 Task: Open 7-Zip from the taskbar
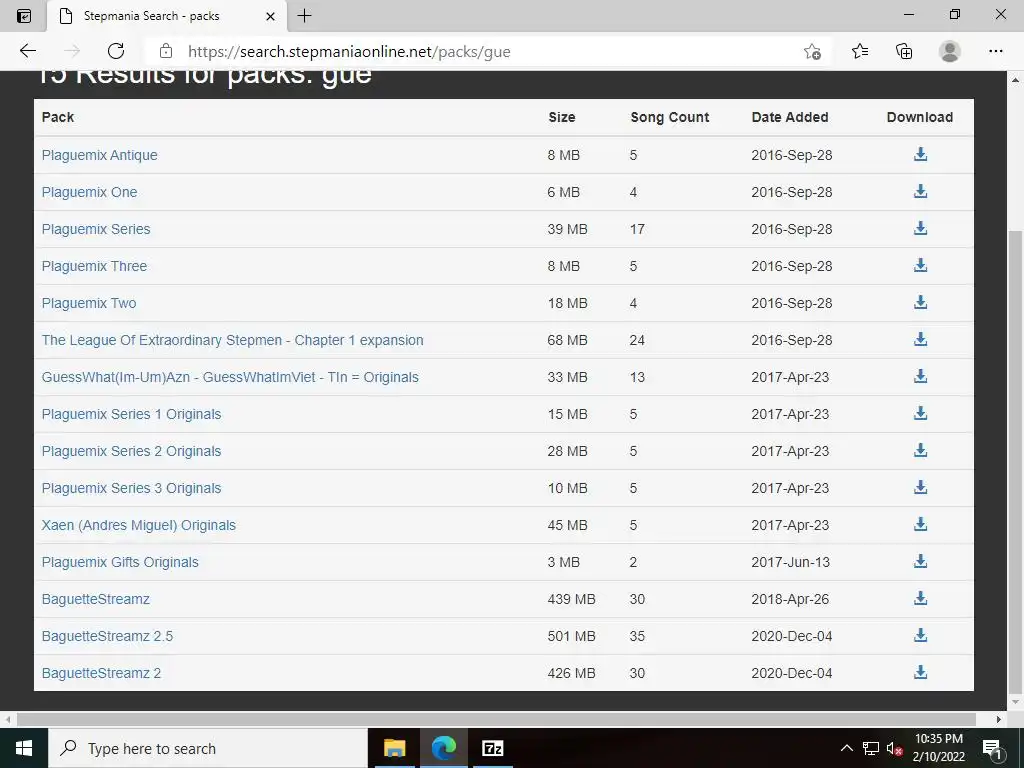[x=492, y=748]
